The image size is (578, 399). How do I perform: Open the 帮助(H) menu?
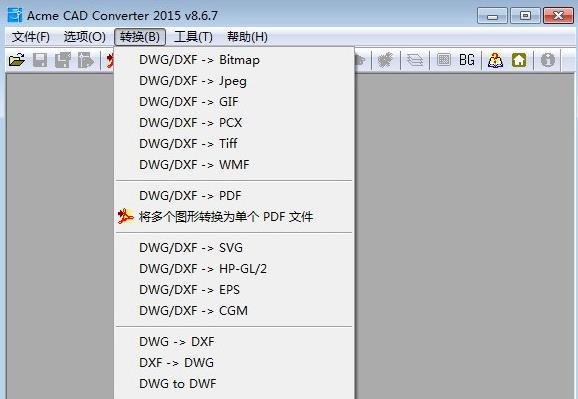click(x=247, y=37)
